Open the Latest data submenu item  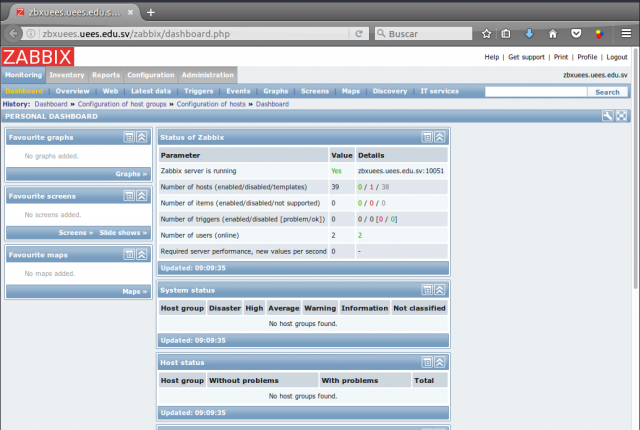pyautogui.click(x=151, y=91)
